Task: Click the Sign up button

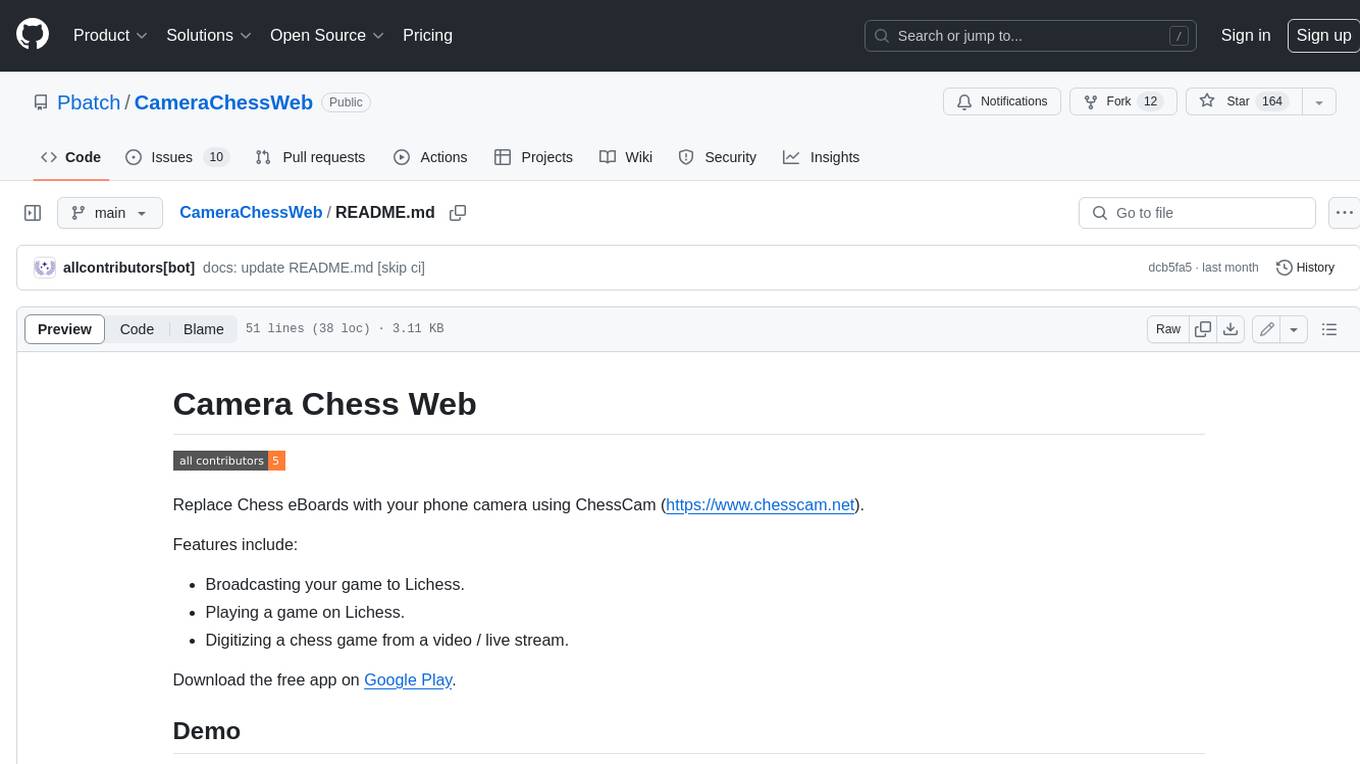Action: point(1323,35)
